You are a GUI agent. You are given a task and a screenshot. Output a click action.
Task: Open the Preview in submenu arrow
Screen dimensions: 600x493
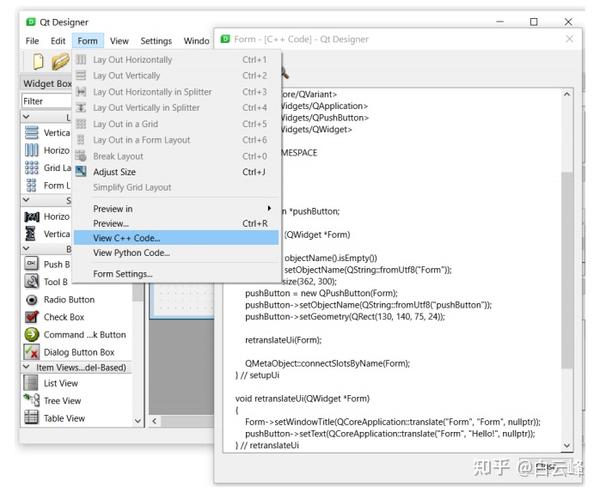[x=269, y=208]
